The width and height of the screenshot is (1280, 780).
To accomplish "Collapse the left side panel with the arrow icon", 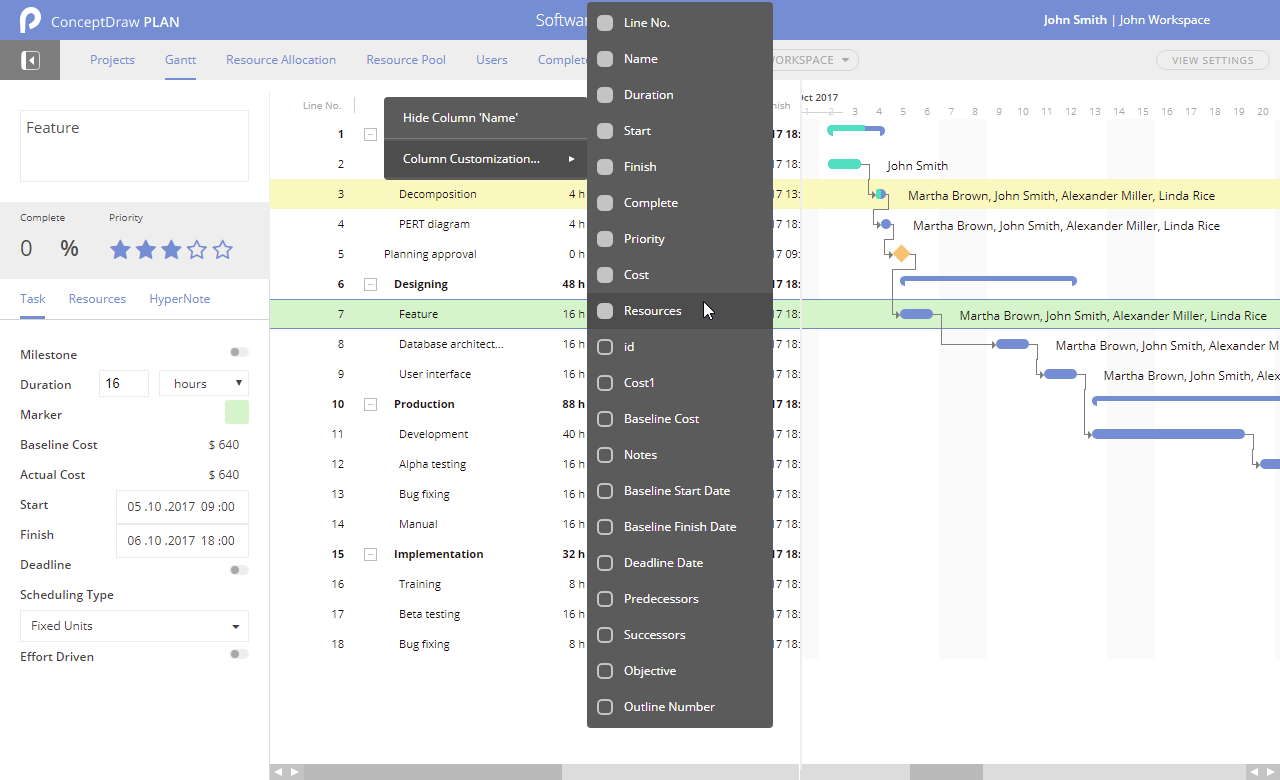I will [x=30, y=60].
